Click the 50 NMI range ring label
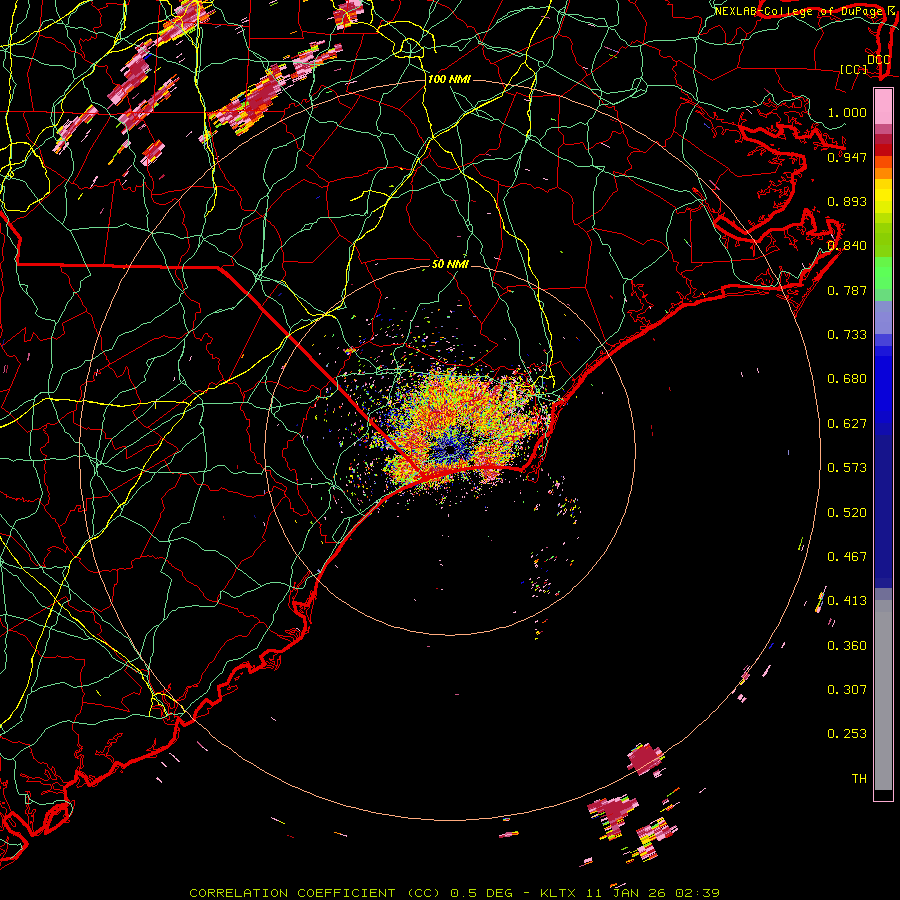 (450, 264)
